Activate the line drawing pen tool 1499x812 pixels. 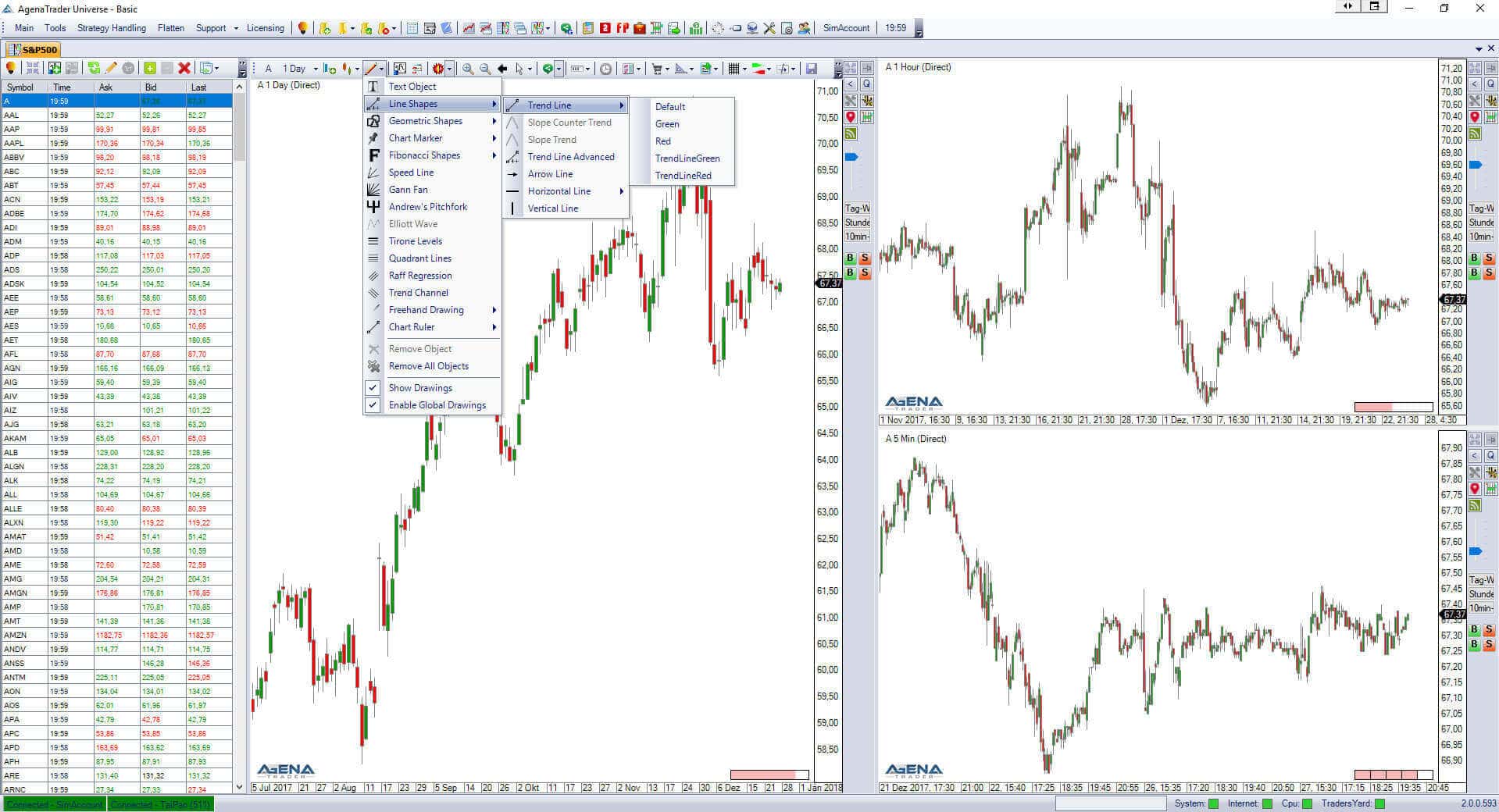373,69
